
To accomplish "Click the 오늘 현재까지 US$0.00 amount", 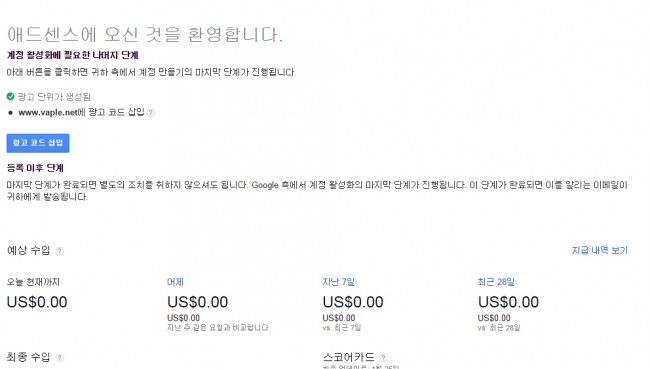I will [x=37, y=302].
